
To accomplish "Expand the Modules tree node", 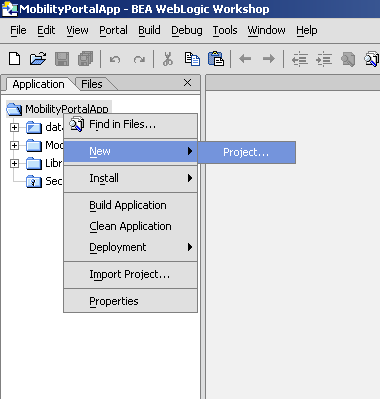I will click(14, 145).
